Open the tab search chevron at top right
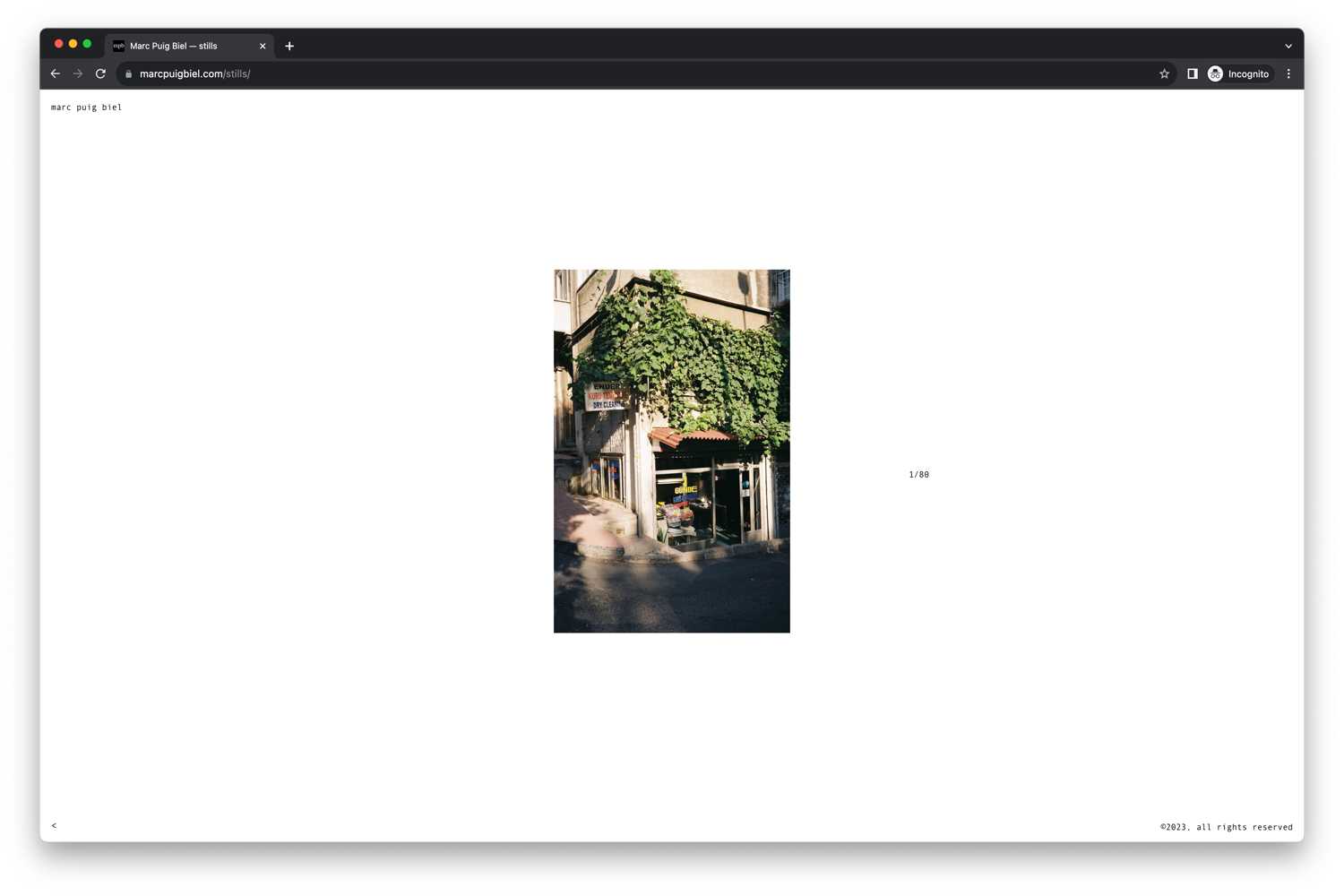 pos(1288,46)
